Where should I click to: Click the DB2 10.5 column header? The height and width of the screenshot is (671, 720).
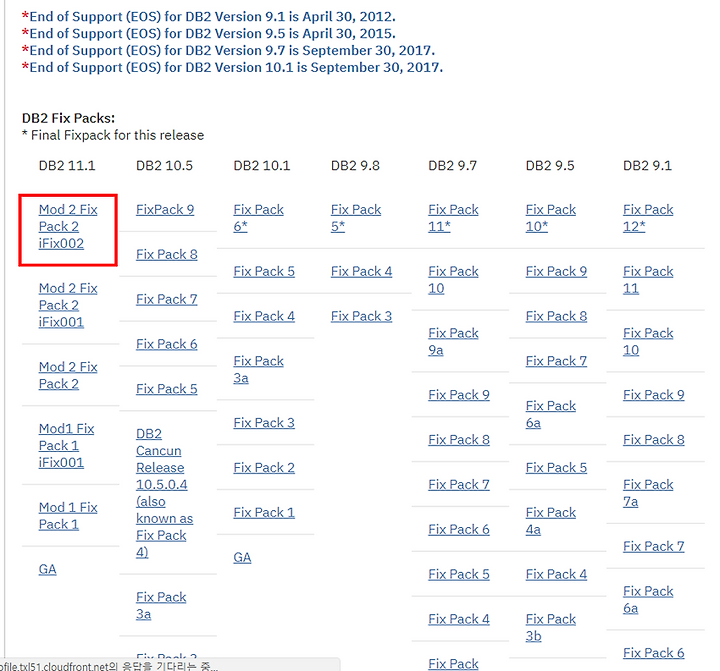164,166
